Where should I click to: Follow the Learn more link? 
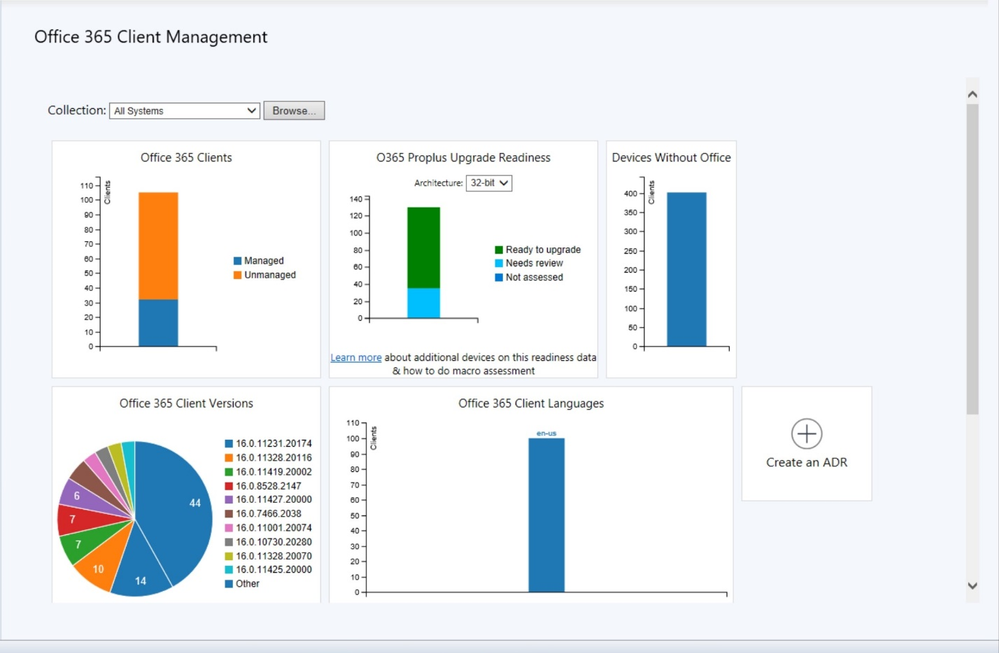click(x=356, y=357)
